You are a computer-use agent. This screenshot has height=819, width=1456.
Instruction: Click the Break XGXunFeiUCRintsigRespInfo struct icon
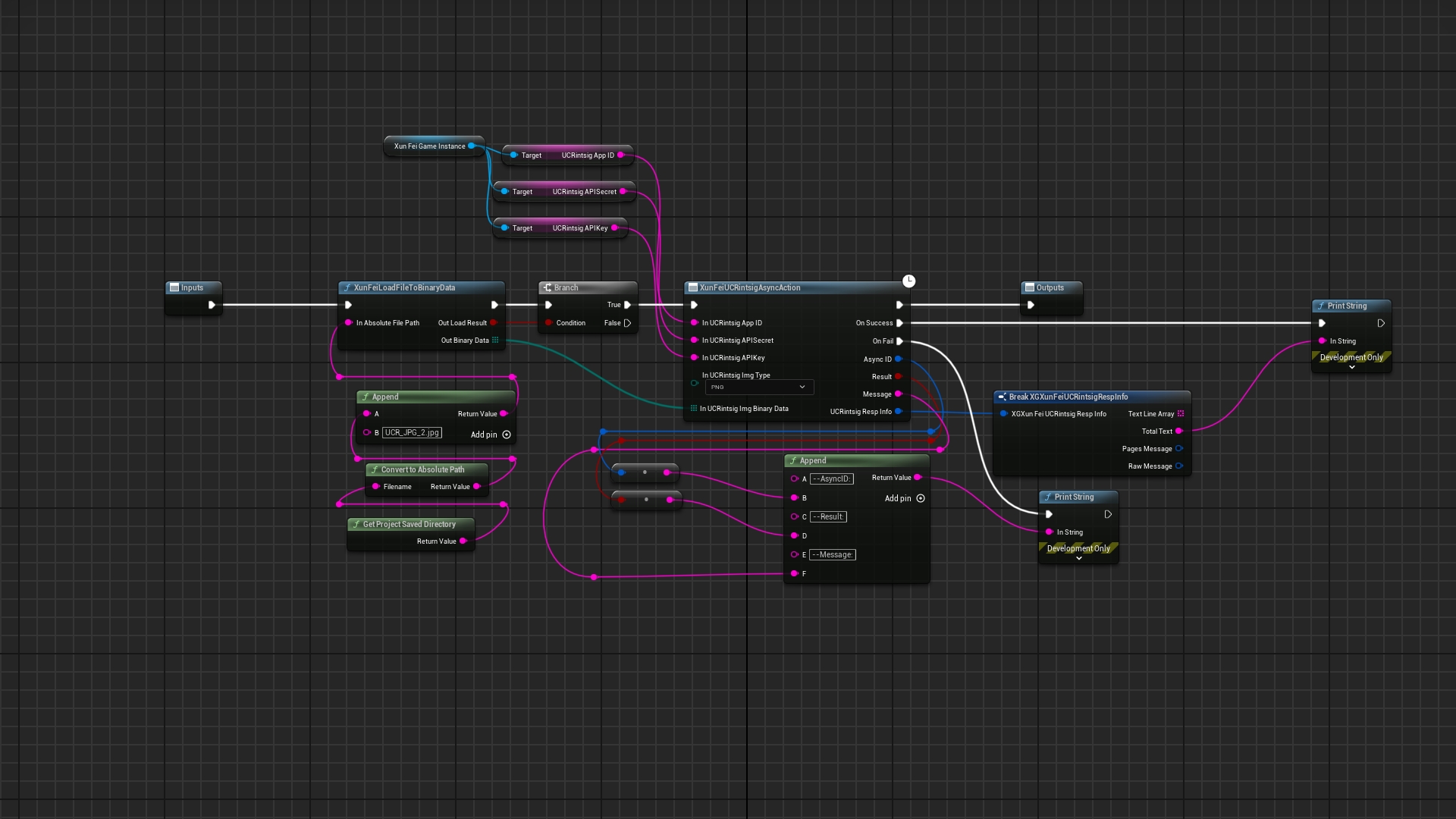[x=1002, y=397]
